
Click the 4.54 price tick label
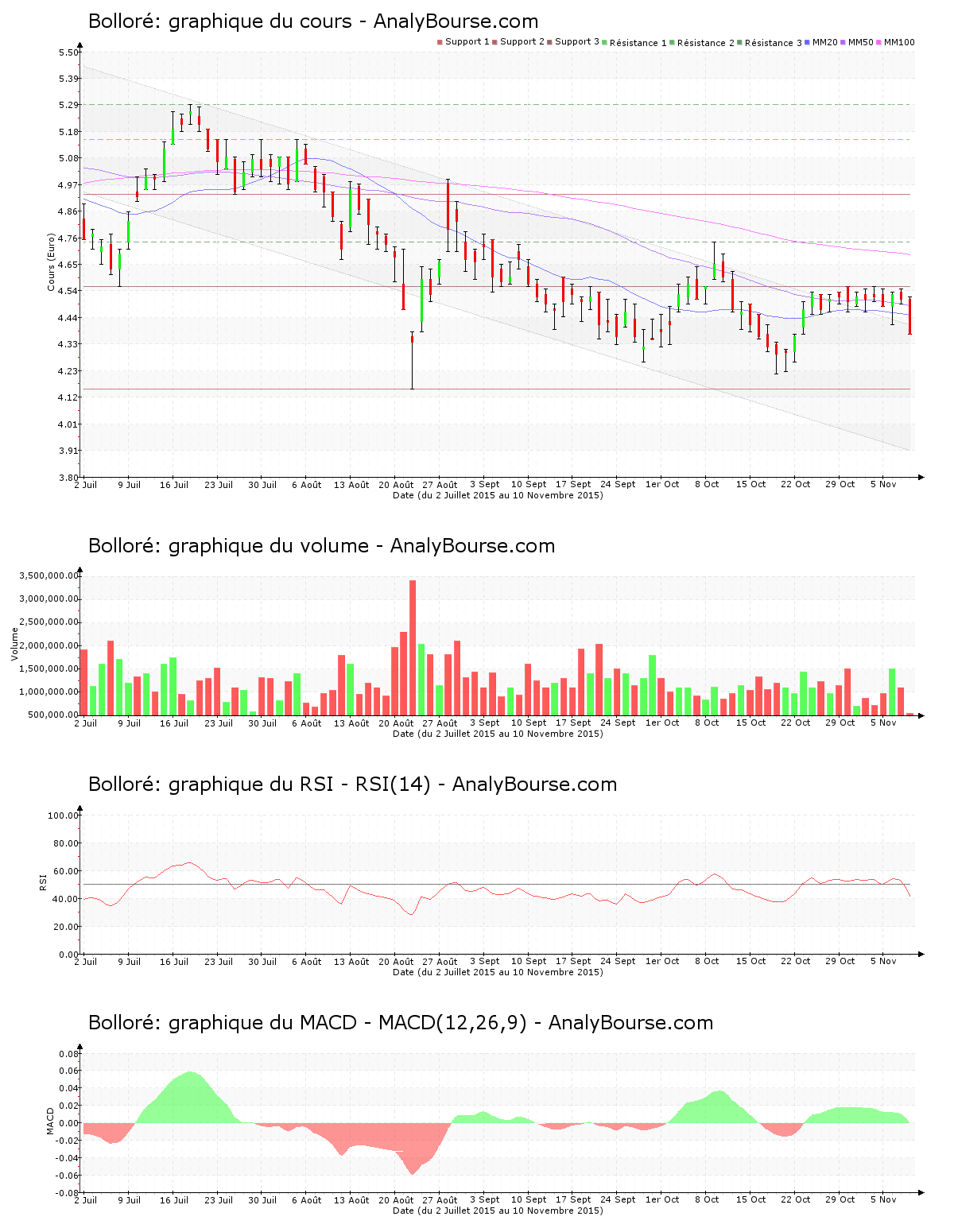[68, 291]
